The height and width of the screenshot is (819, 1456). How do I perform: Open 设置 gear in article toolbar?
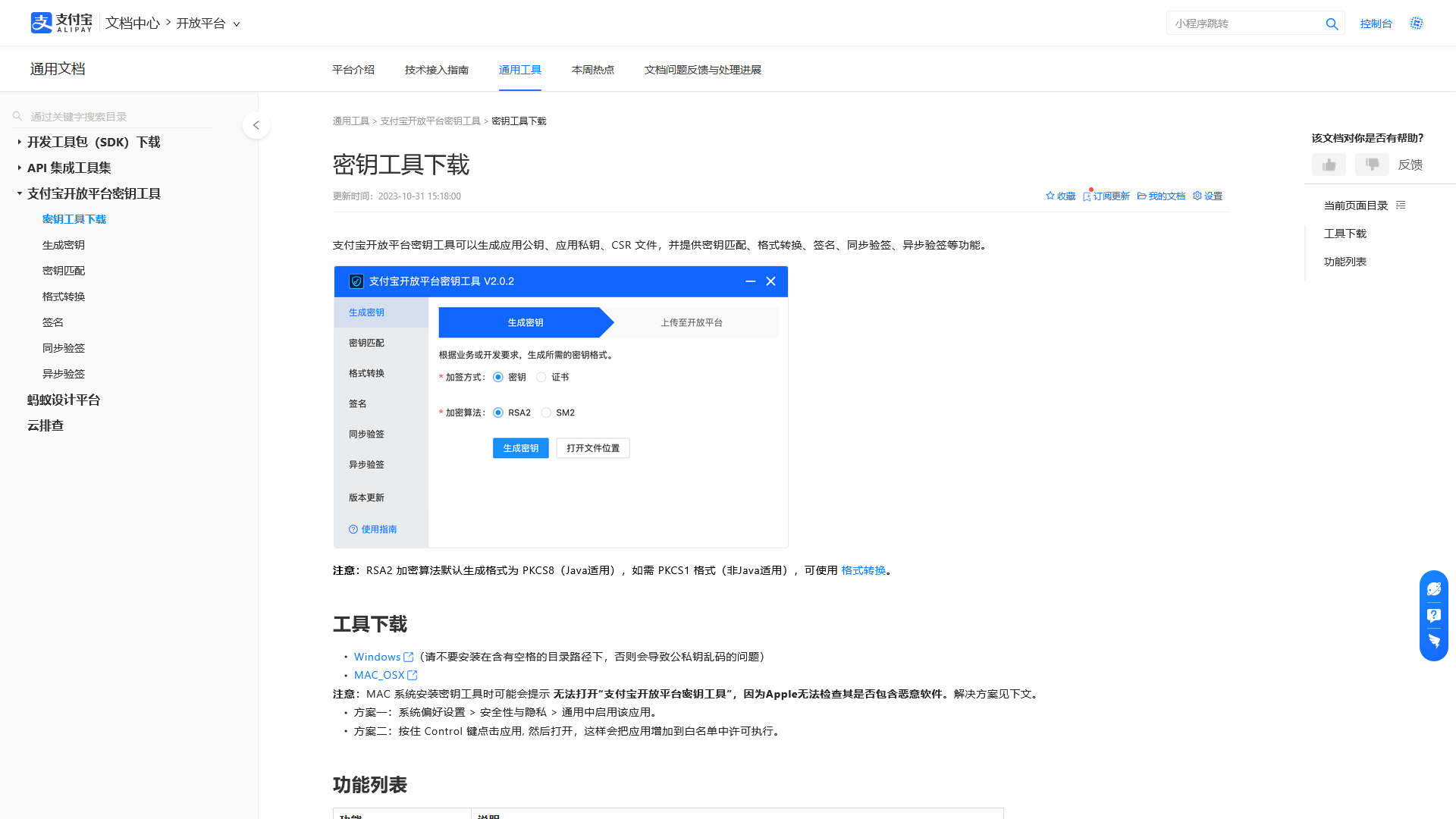(x=1207, y=196)
